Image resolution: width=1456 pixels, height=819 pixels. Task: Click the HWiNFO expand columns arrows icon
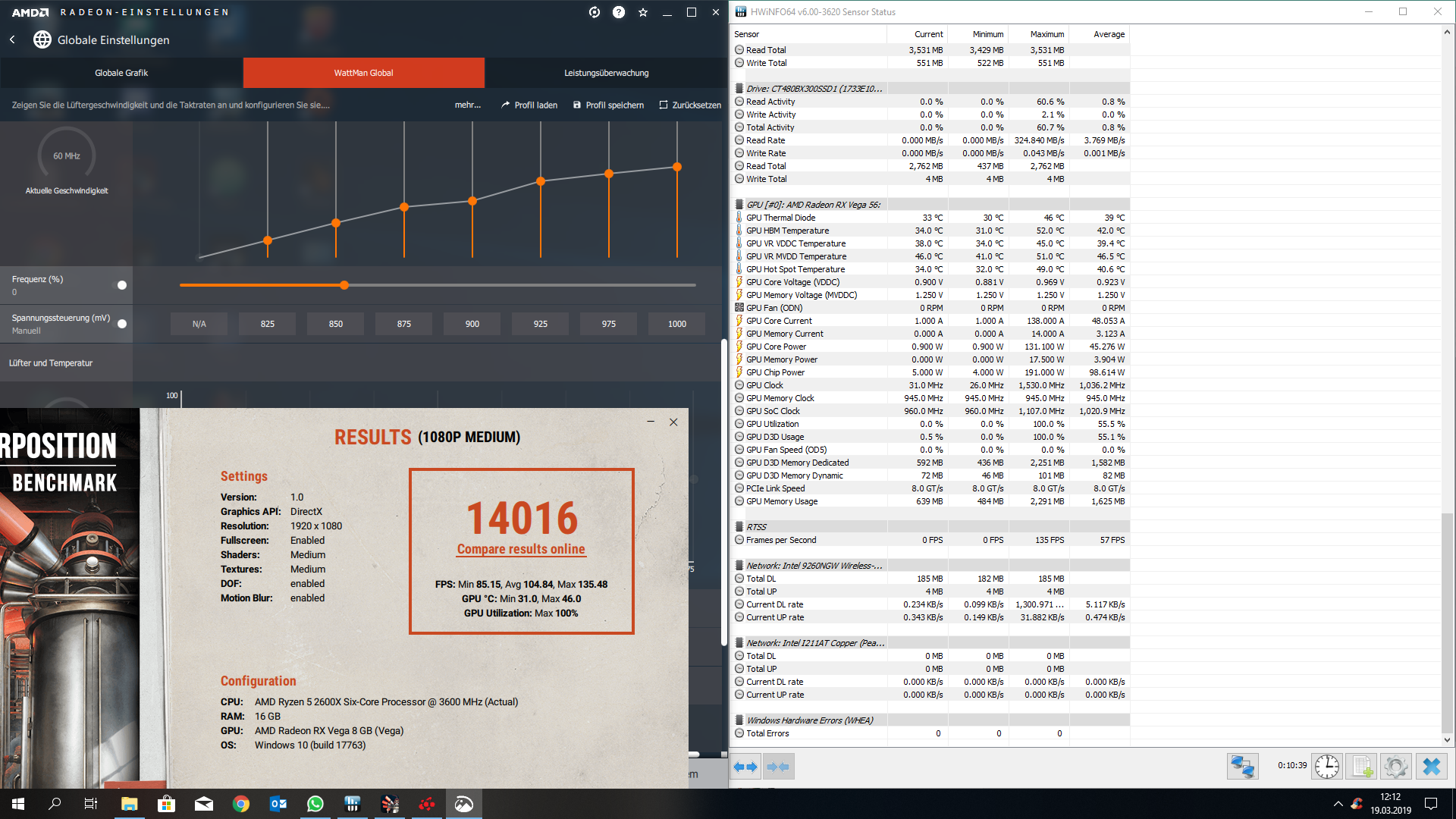[x=745, y=767]
